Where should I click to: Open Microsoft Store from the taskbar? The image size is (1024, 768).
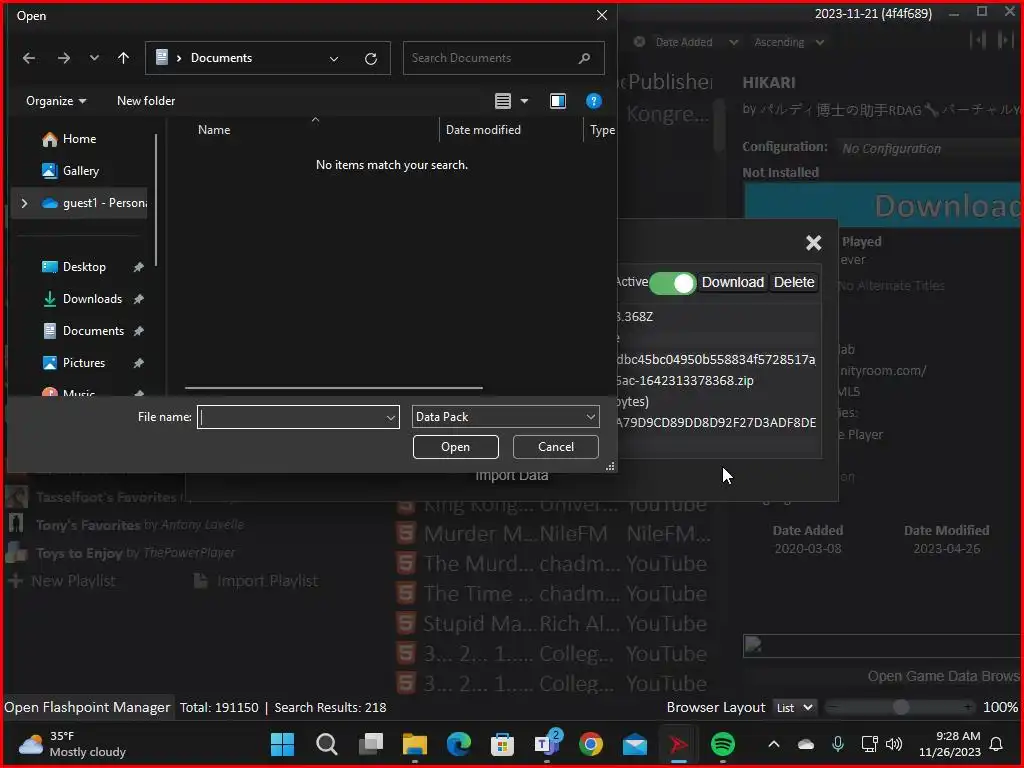[502, 744]
